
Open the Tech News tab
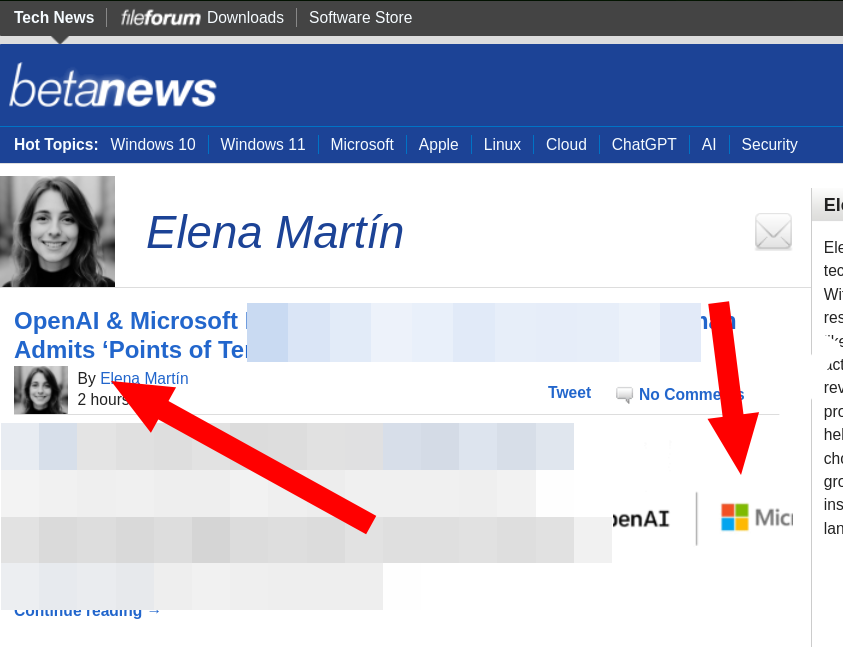tap(54, 18)
